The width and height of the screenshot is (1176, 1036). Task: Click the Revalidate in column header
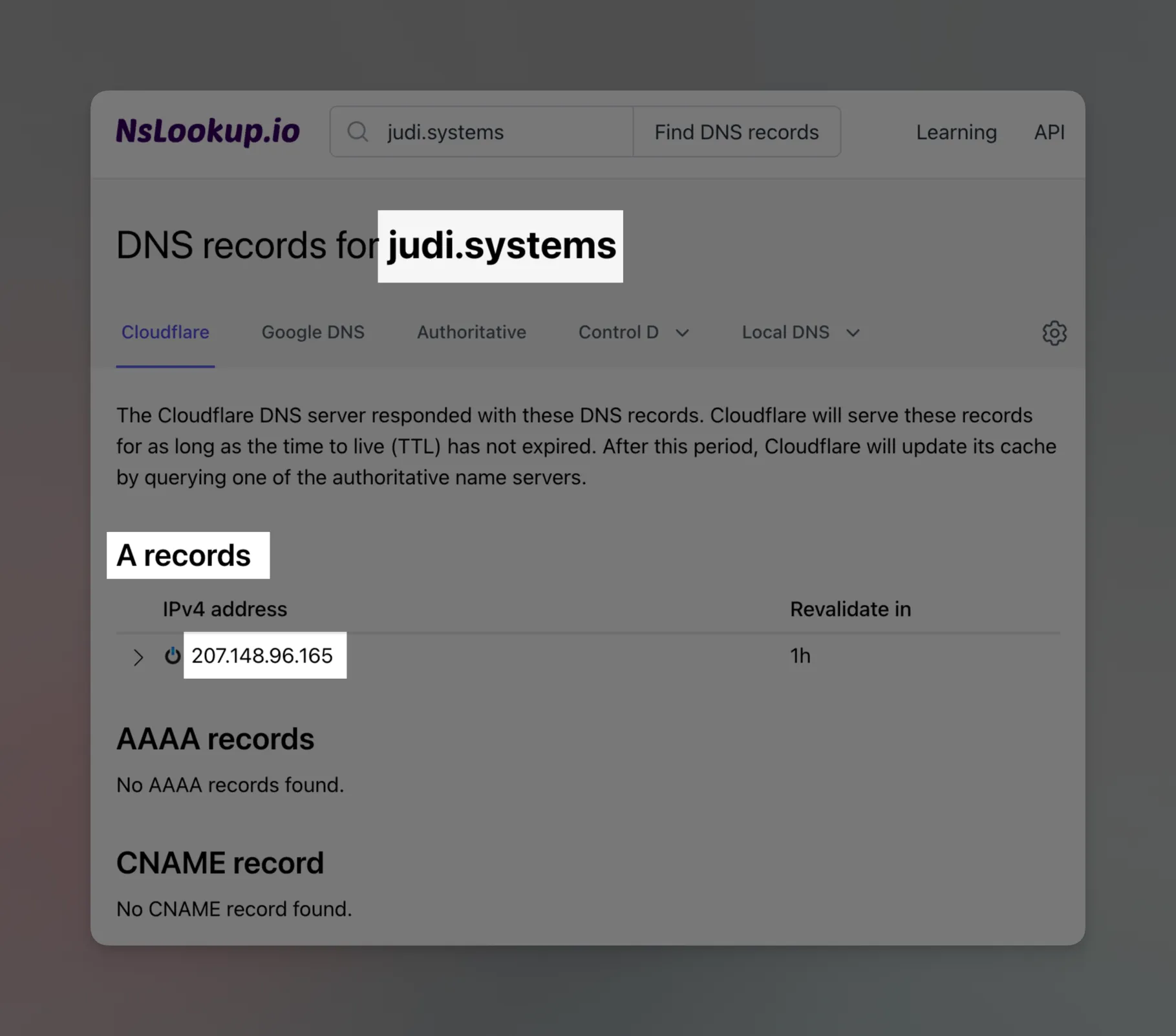[x=850, y=609]
